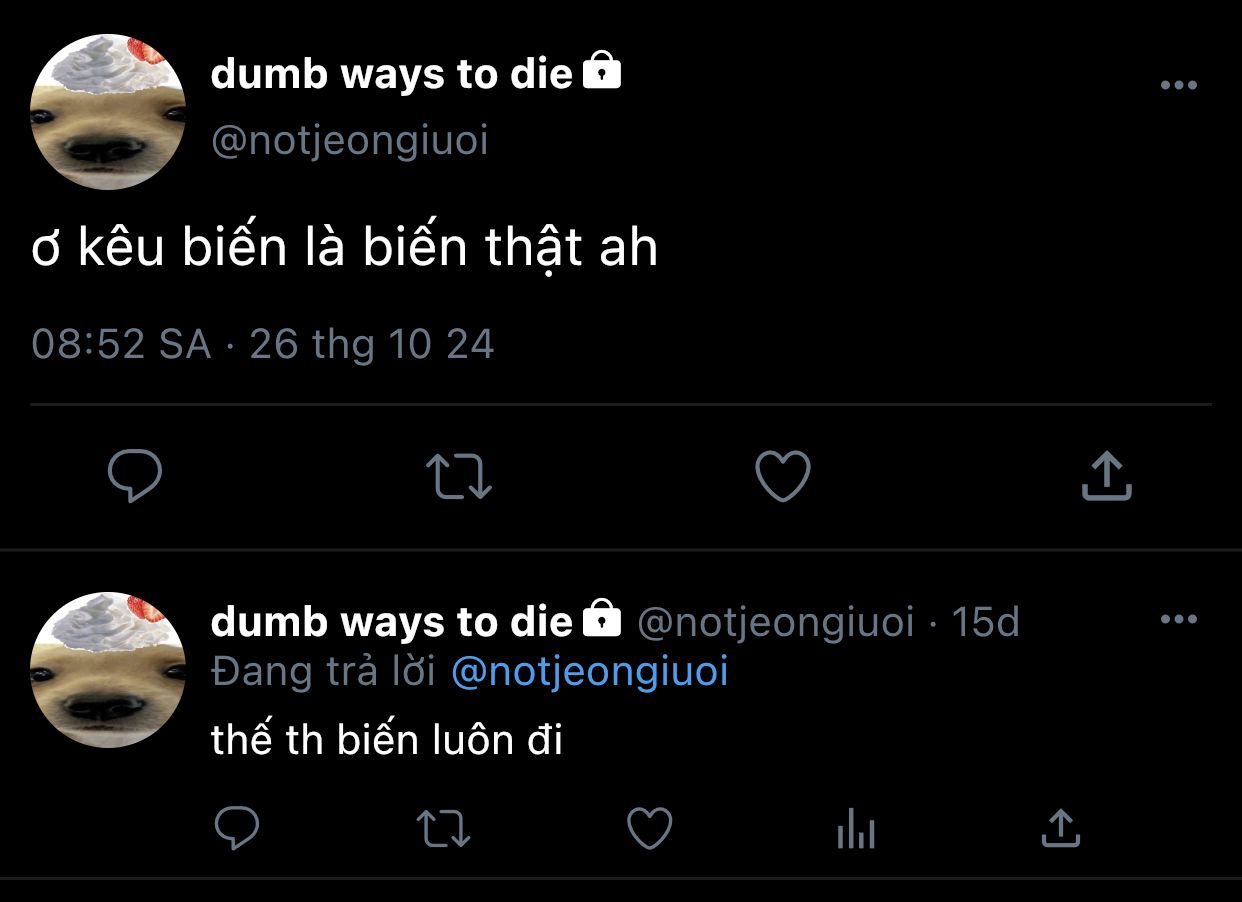This screenshot has height=902, width=1242.
Task: View analytics of the reply tweet
Action: [x=856, y=829]
